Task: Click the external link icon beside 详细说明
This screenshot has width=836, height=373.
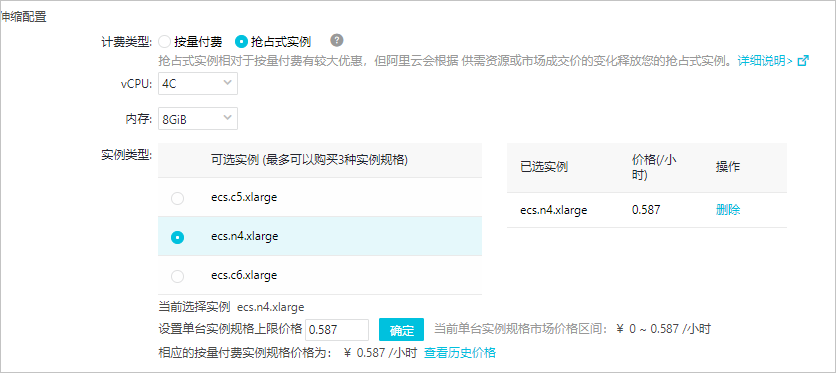Action: [803, 60]
